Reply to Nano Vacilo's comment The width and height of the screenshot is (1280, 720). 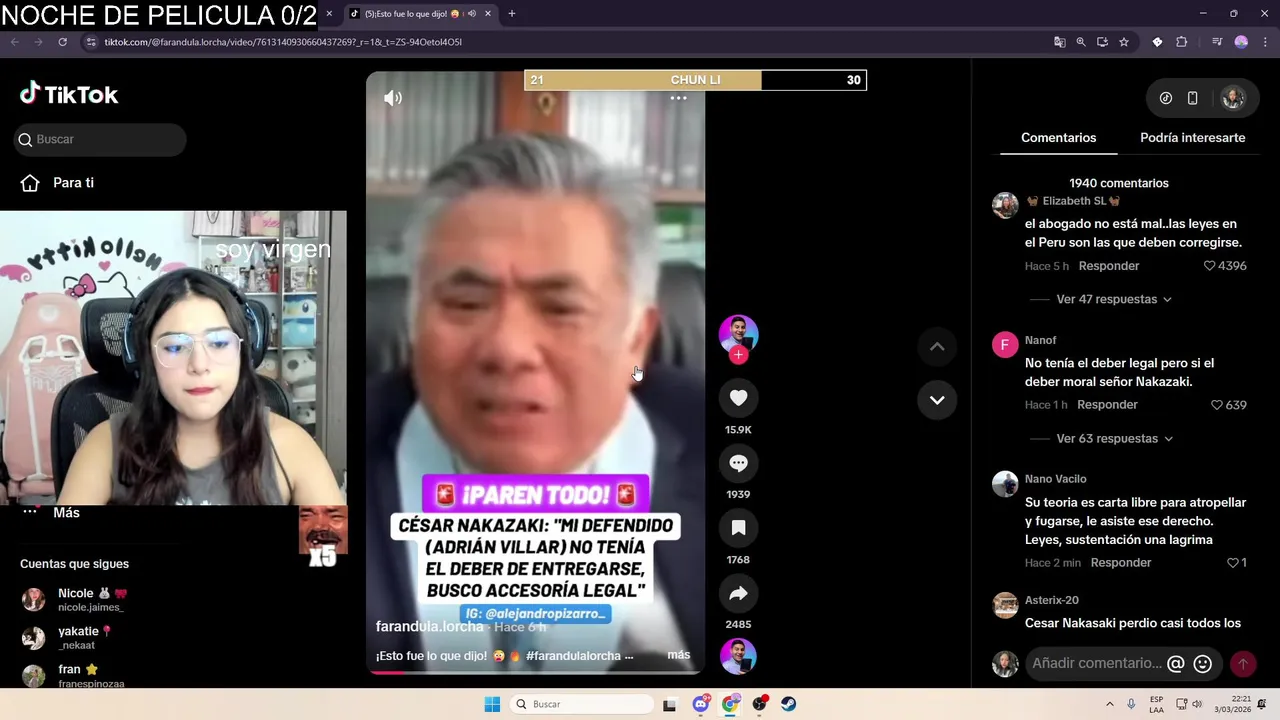(1121, 563)
